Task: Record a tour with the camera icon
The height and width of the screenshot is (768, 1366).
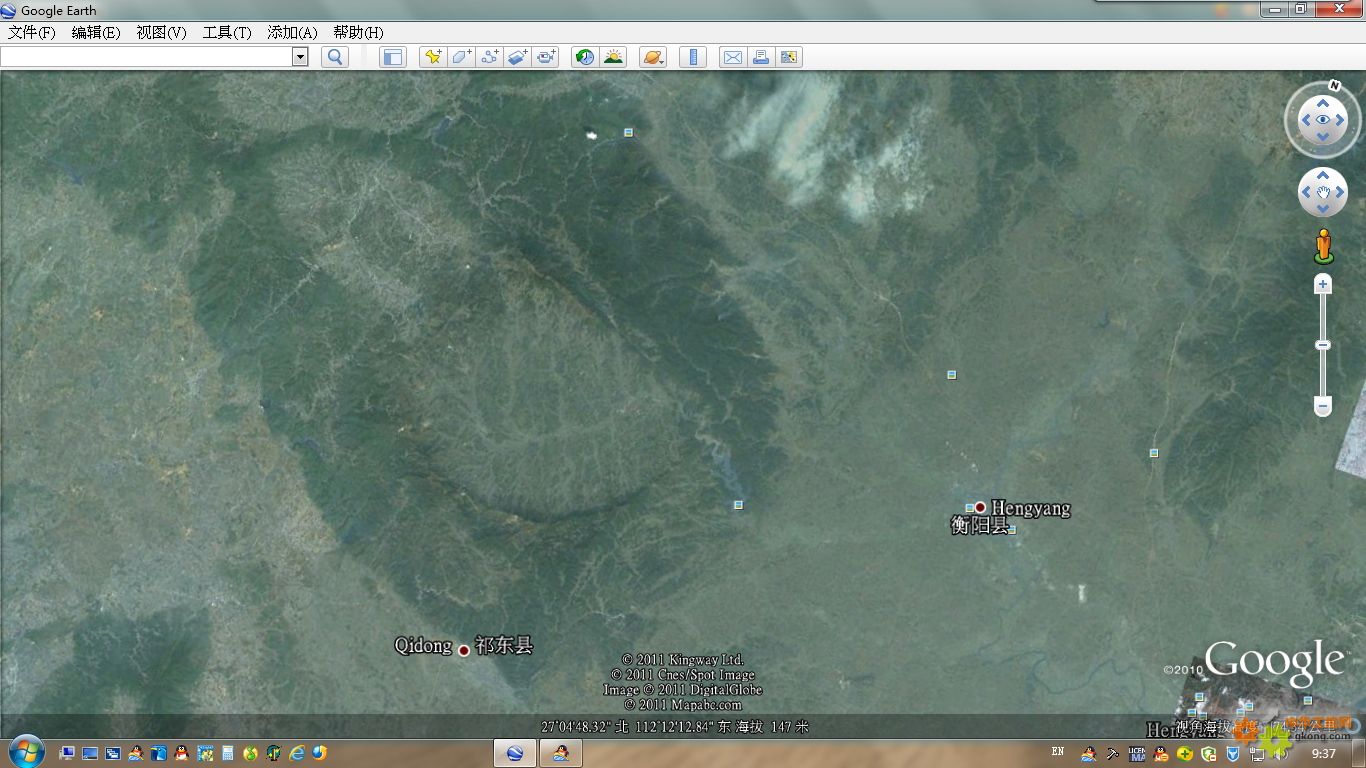Action: tap(545, 57)
